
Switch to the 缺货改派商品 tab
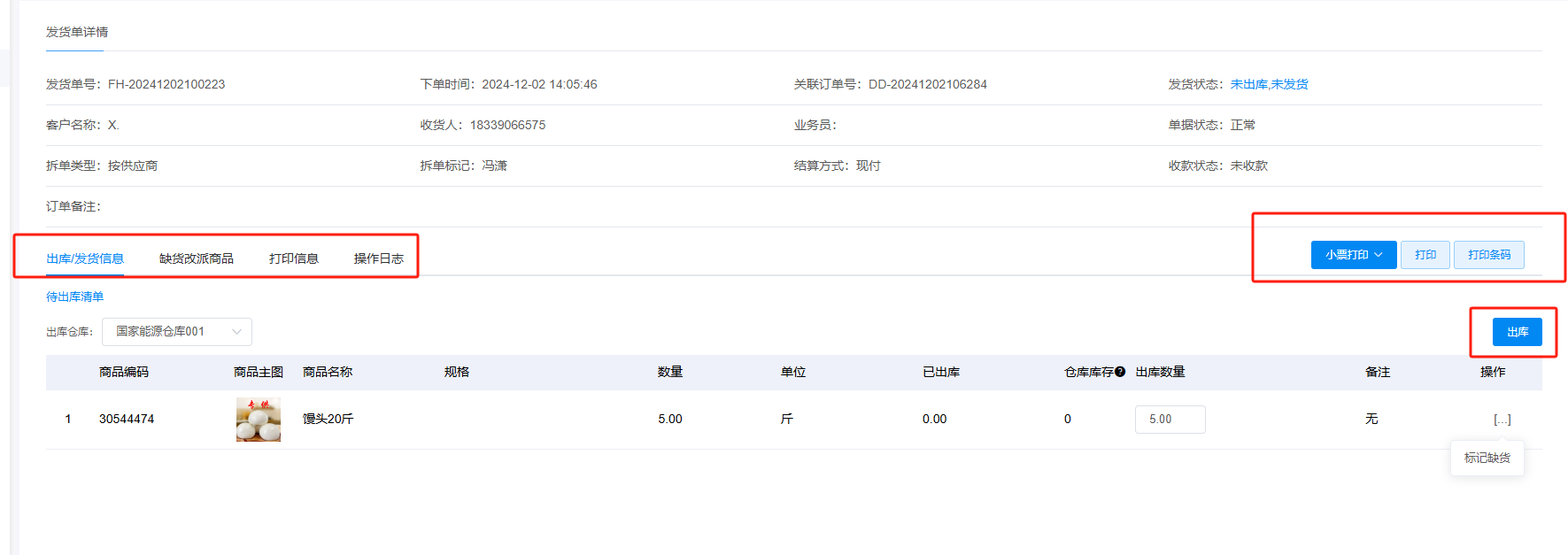(x=196, y=258)
